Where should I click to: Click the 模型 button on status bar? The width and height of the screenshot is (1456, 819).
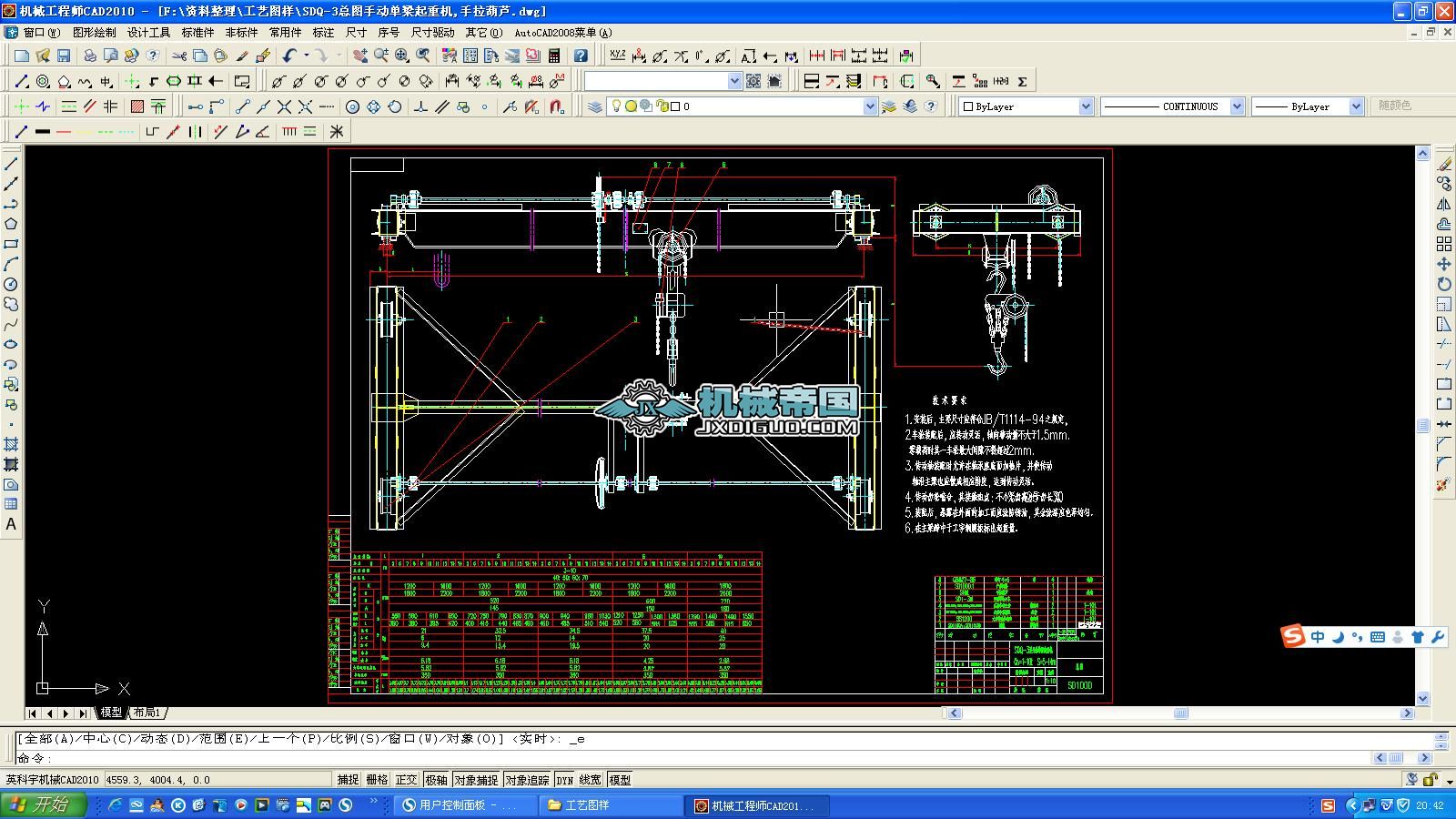point(617,780)
